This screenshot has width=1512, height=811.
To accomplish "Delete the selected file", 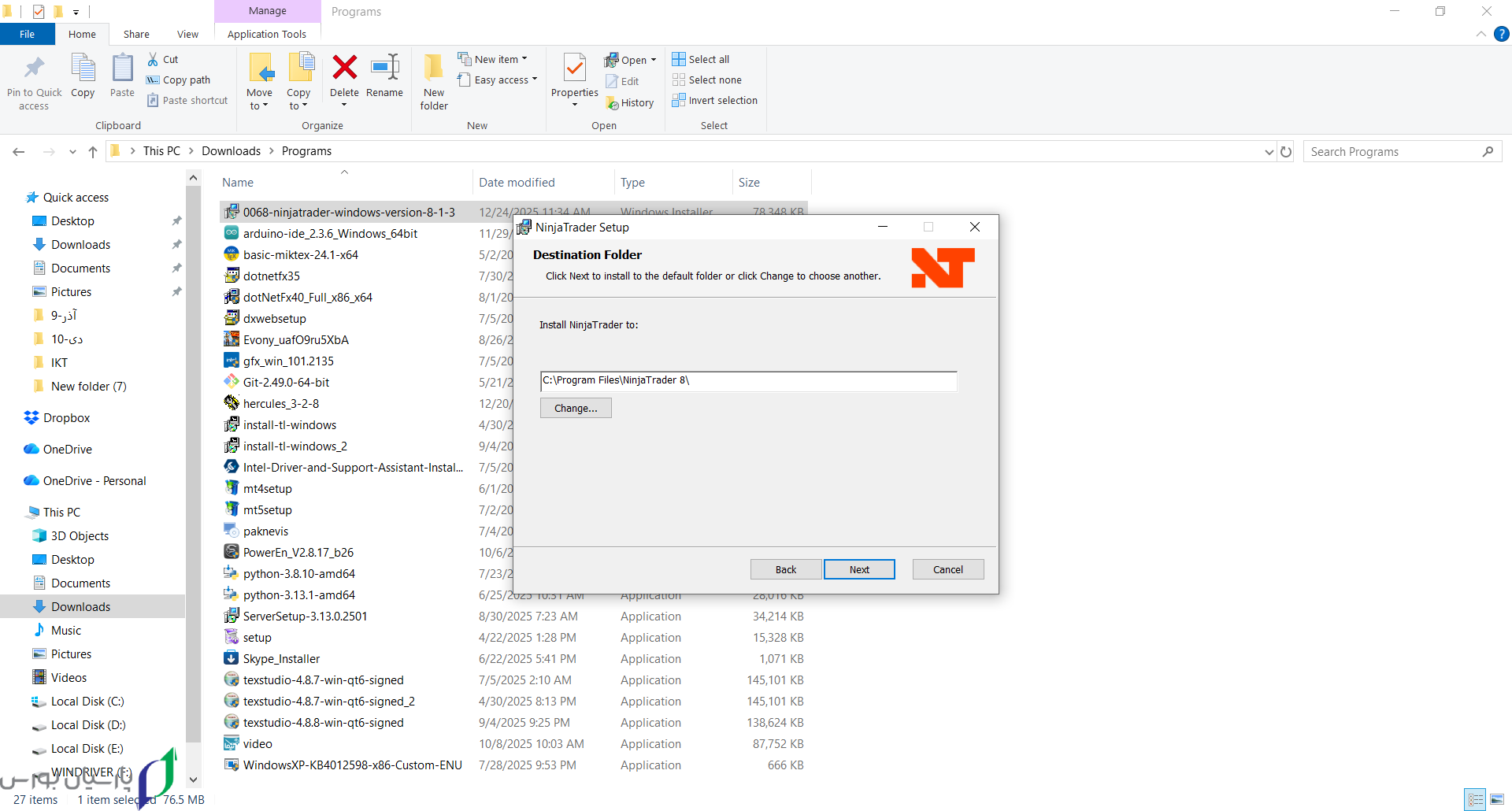I will (x=344, y=81).
